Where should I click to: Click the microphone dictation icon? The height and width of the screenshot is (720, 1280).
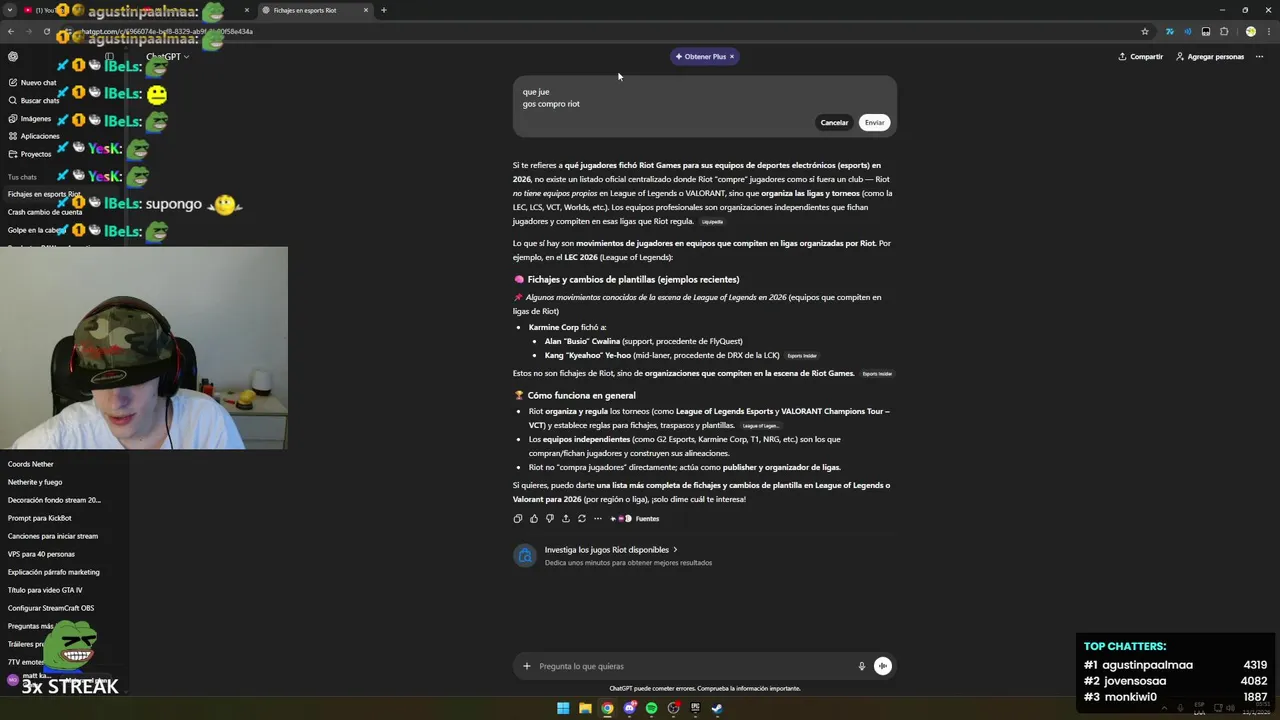click(861, 666)
